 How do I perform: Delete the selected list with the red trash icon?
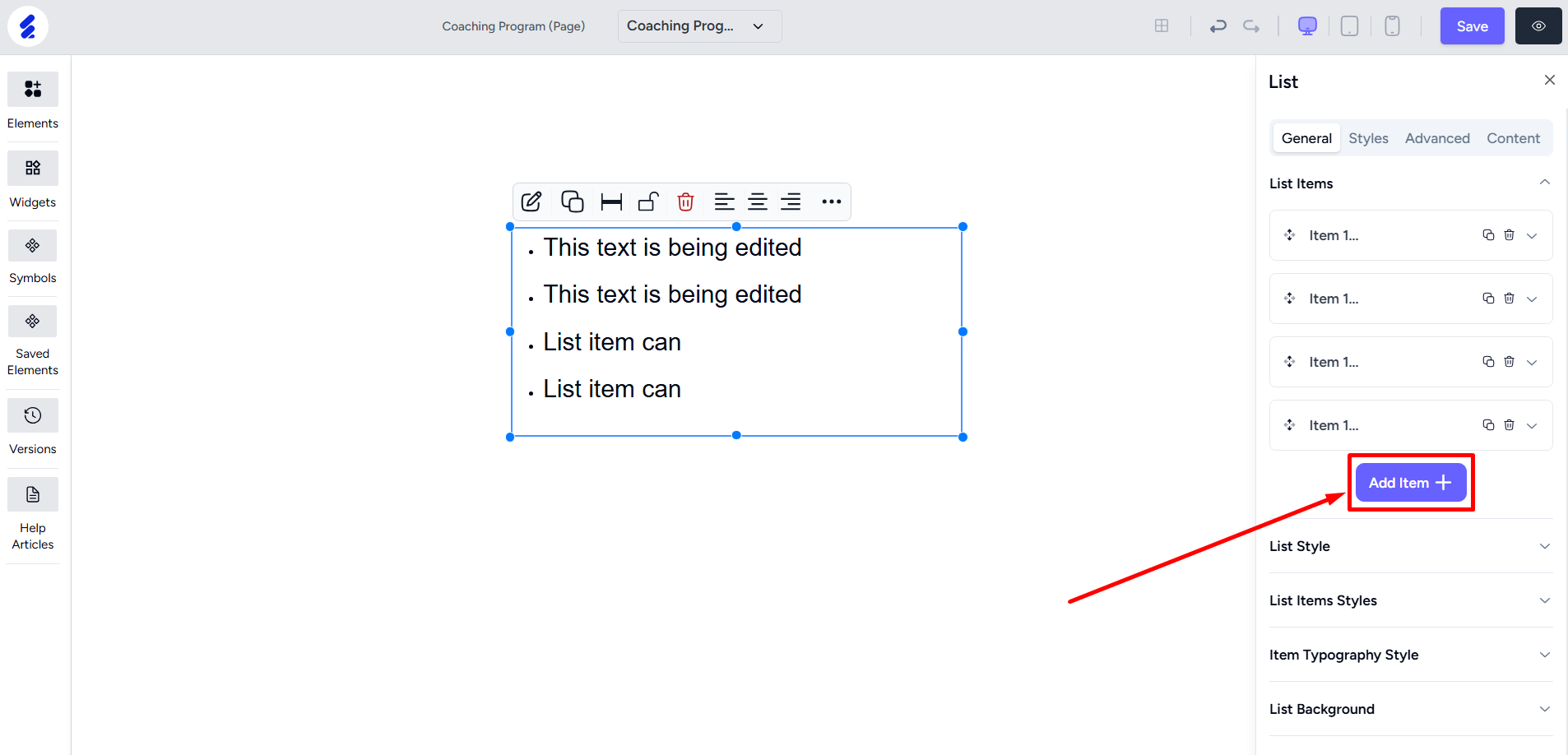coord(685,201)
